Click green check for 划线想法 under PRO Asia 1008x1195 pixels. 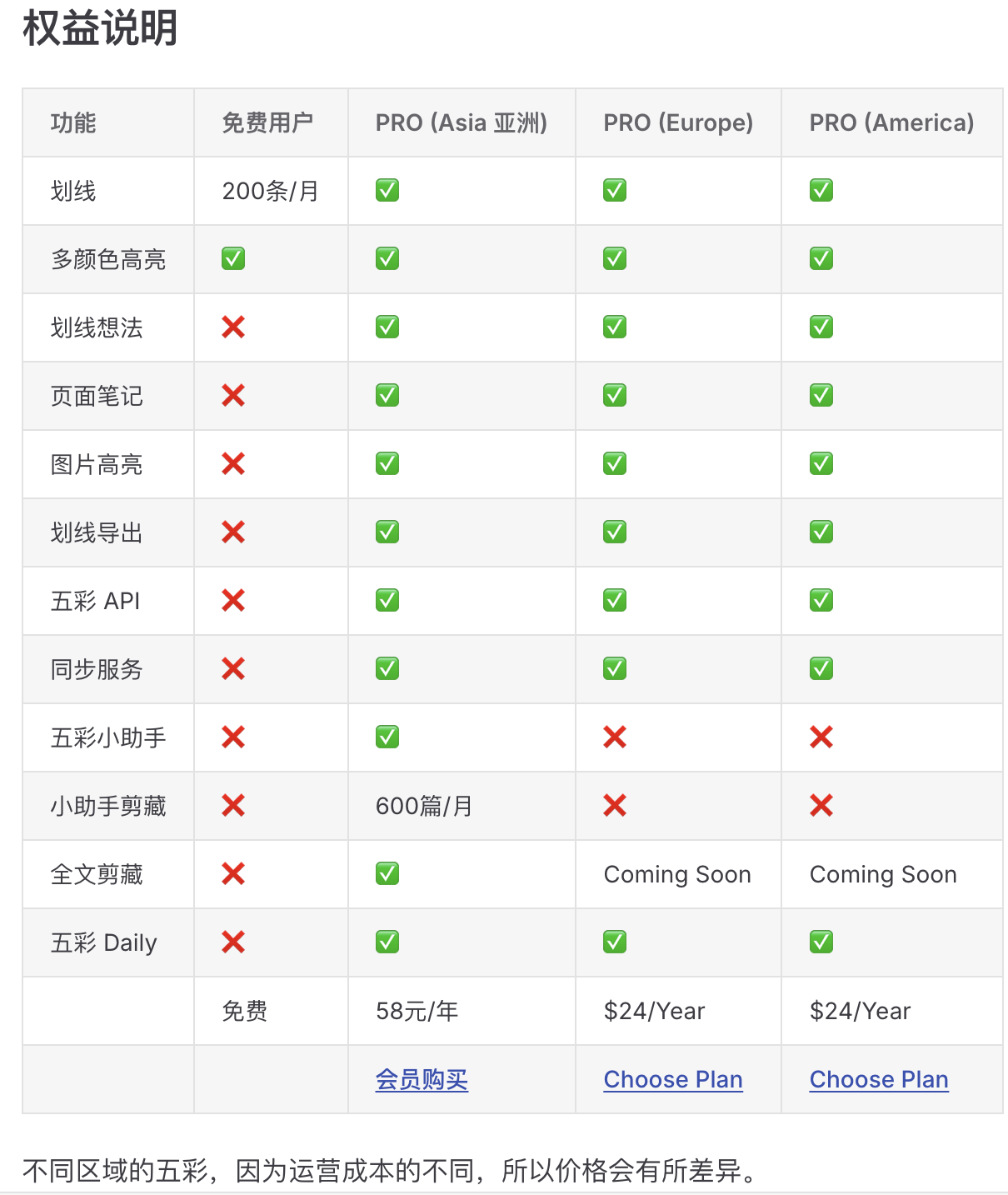(387, 327)
